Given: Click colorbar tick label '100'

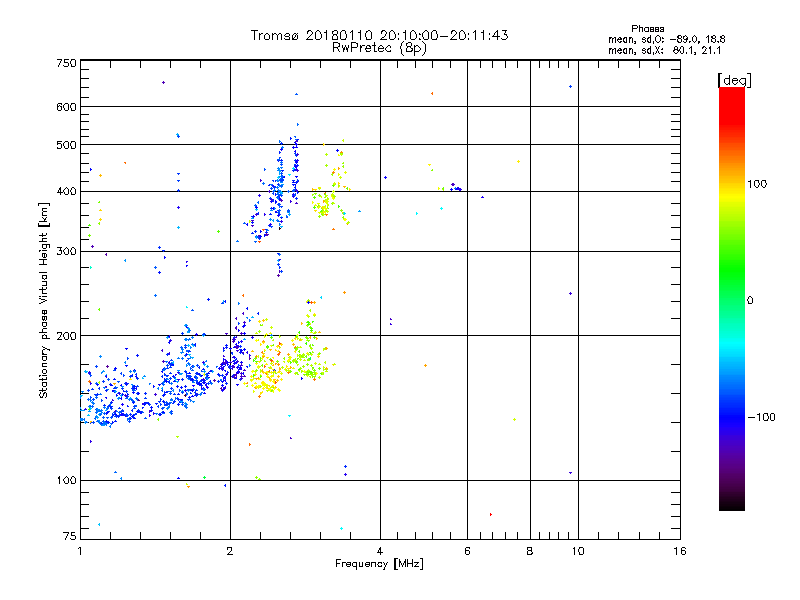Looking at the screenshot, I should point(757,184).
